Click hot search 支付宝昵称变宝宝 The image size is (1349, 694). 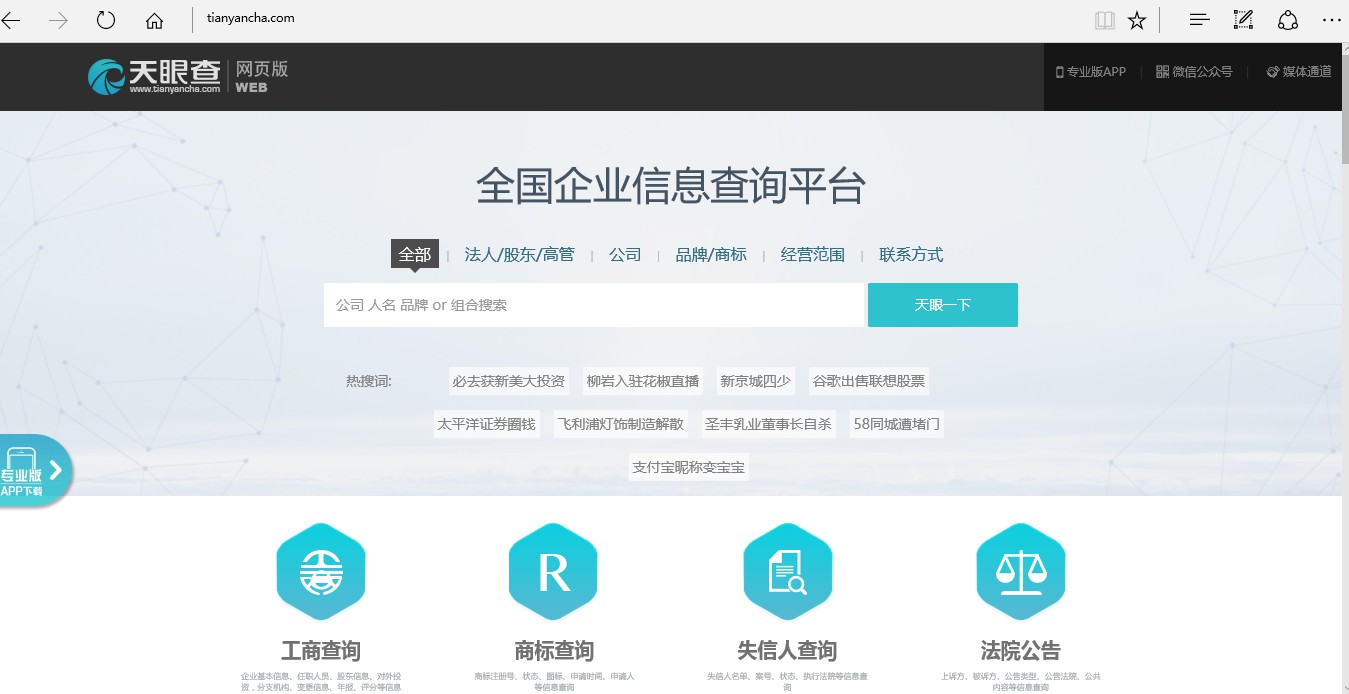click(x=688, y=467)
